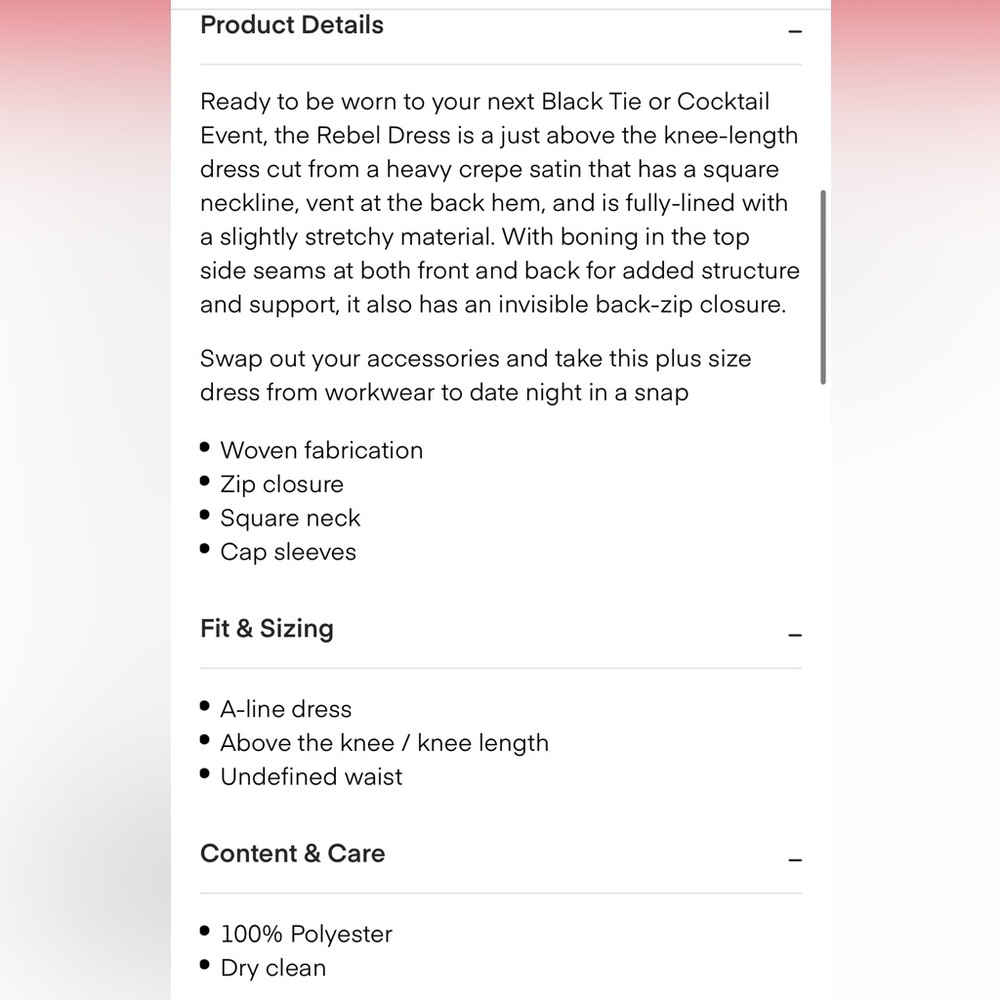Image resolution: width=1000 pixels, height=1000 pixels.
Task: Click the Cap sleeves bullet item
Action: 288,552
